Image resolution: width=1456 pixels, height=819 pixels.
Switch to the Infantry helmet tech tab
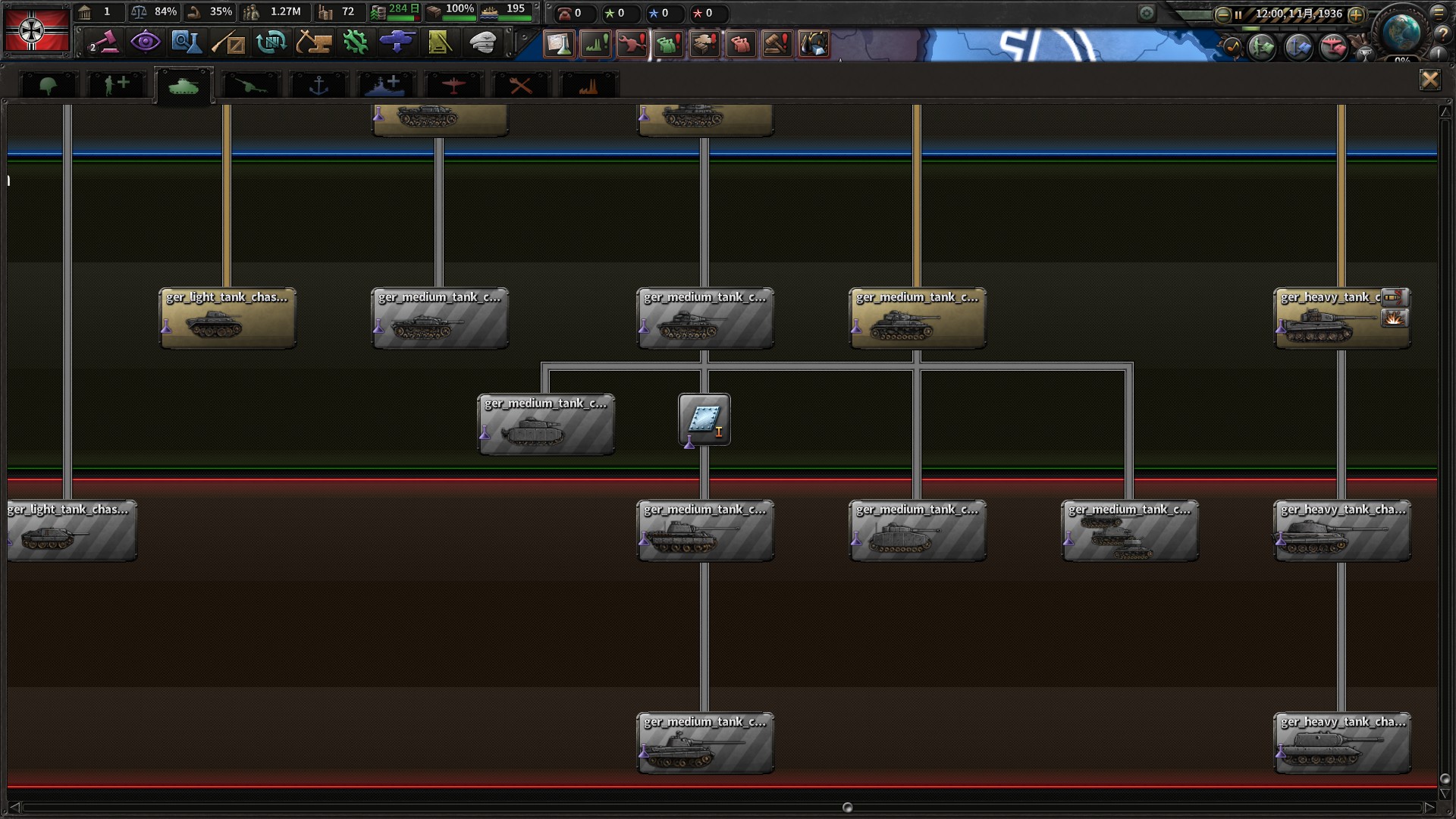pyautogui.click(x=49, y=85)
